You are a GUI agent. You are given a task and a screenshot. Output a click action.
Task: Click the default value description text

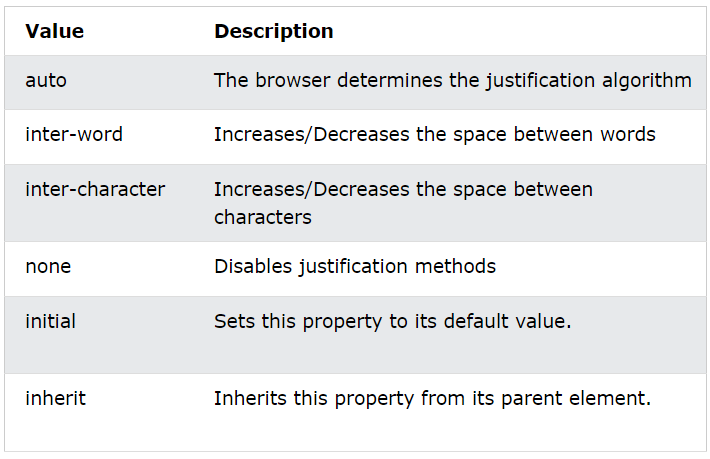(x=391, y=321)
